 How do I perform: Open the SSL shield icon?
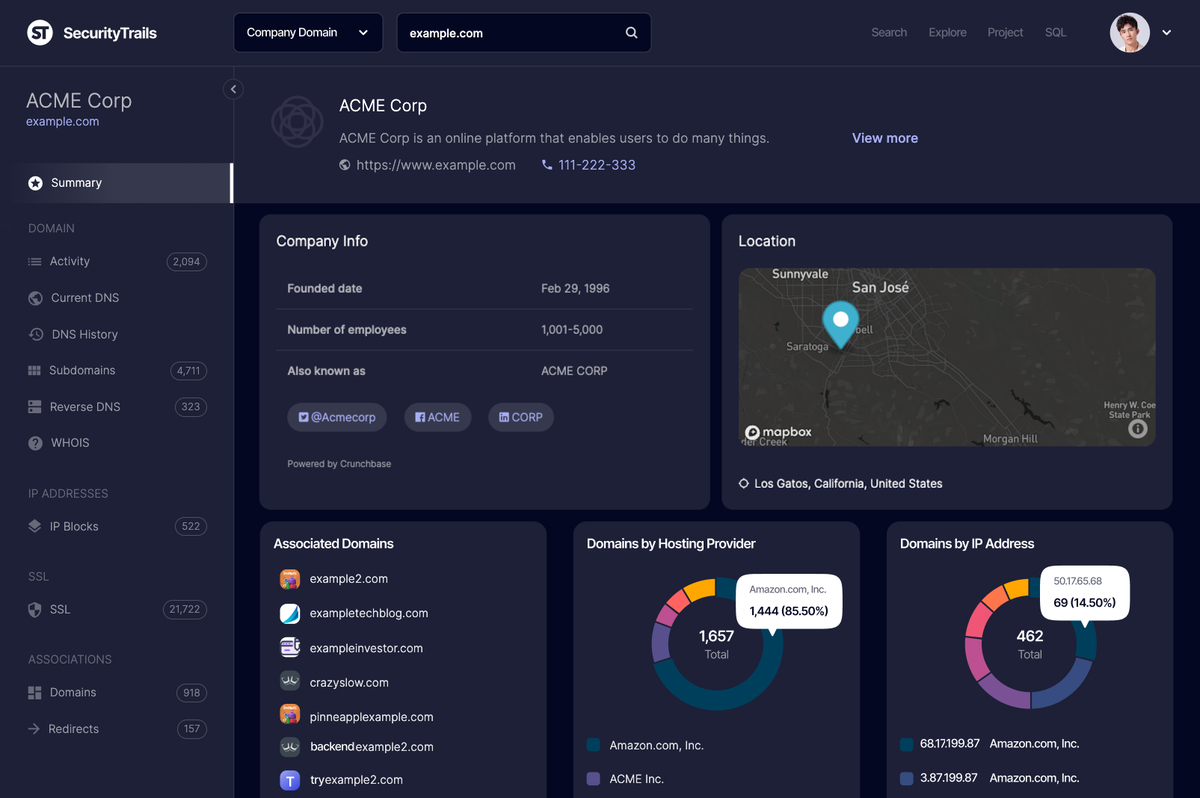pyautogui.click(x=35, y=609)
